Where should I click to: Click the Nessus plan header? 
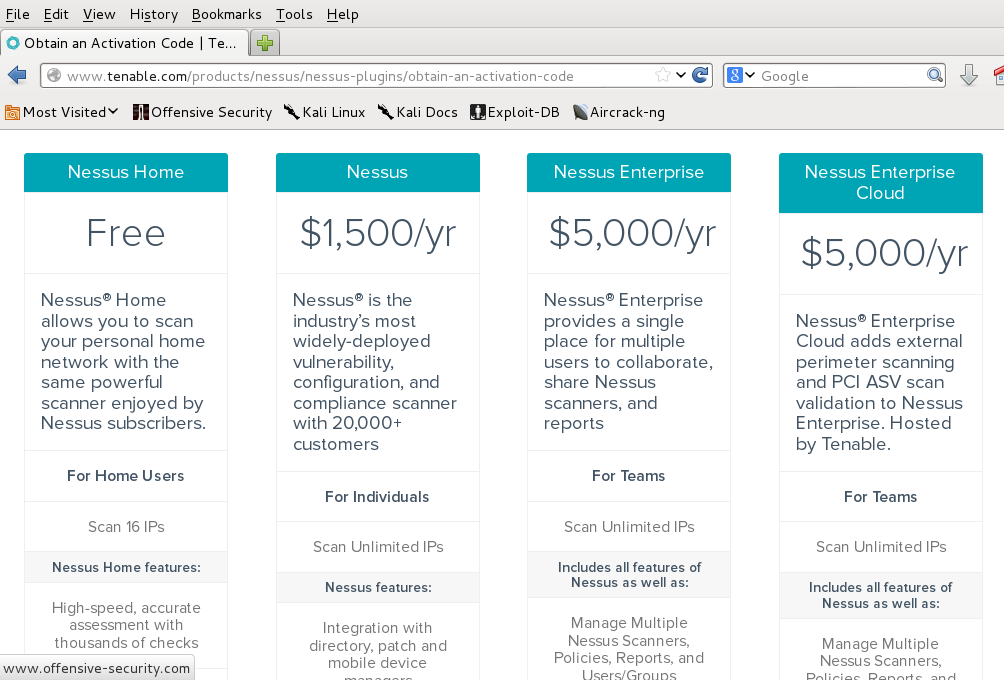(x=377, y=172)
